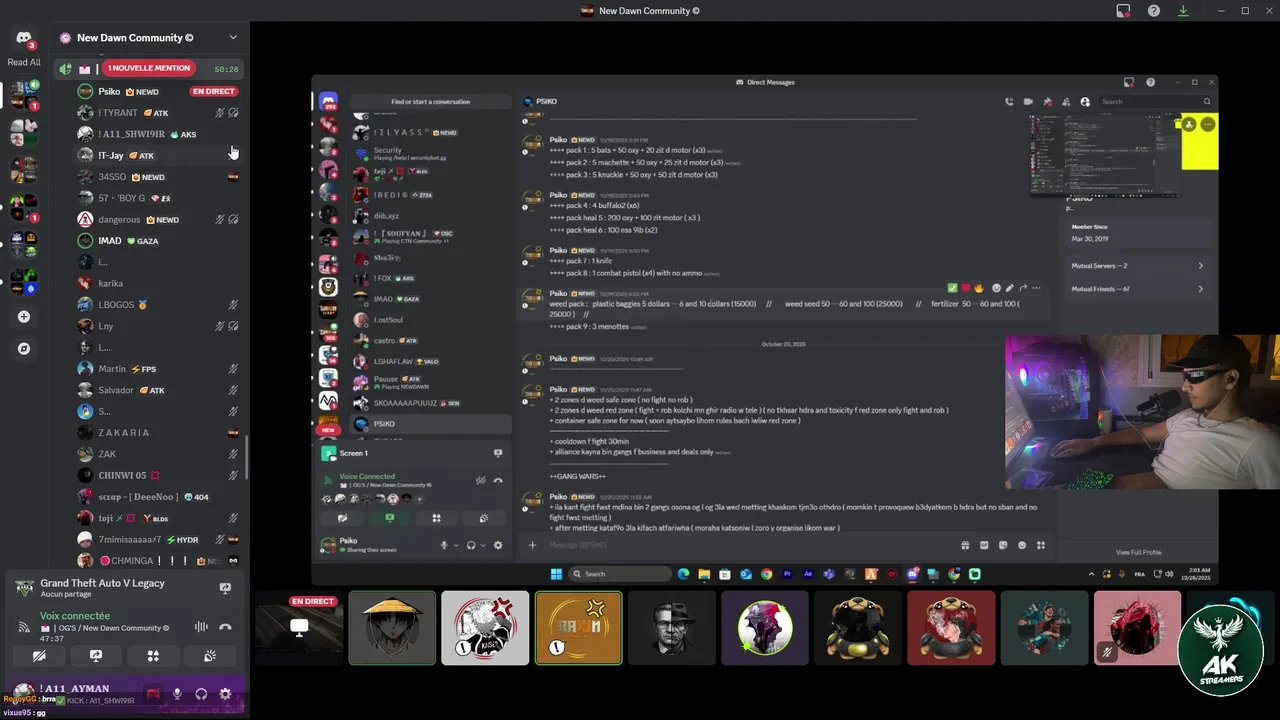The width and height of the screenshot is (1280, 720).
Task: Start video call with PSIKO in stream header
Action: [1028, 101]
